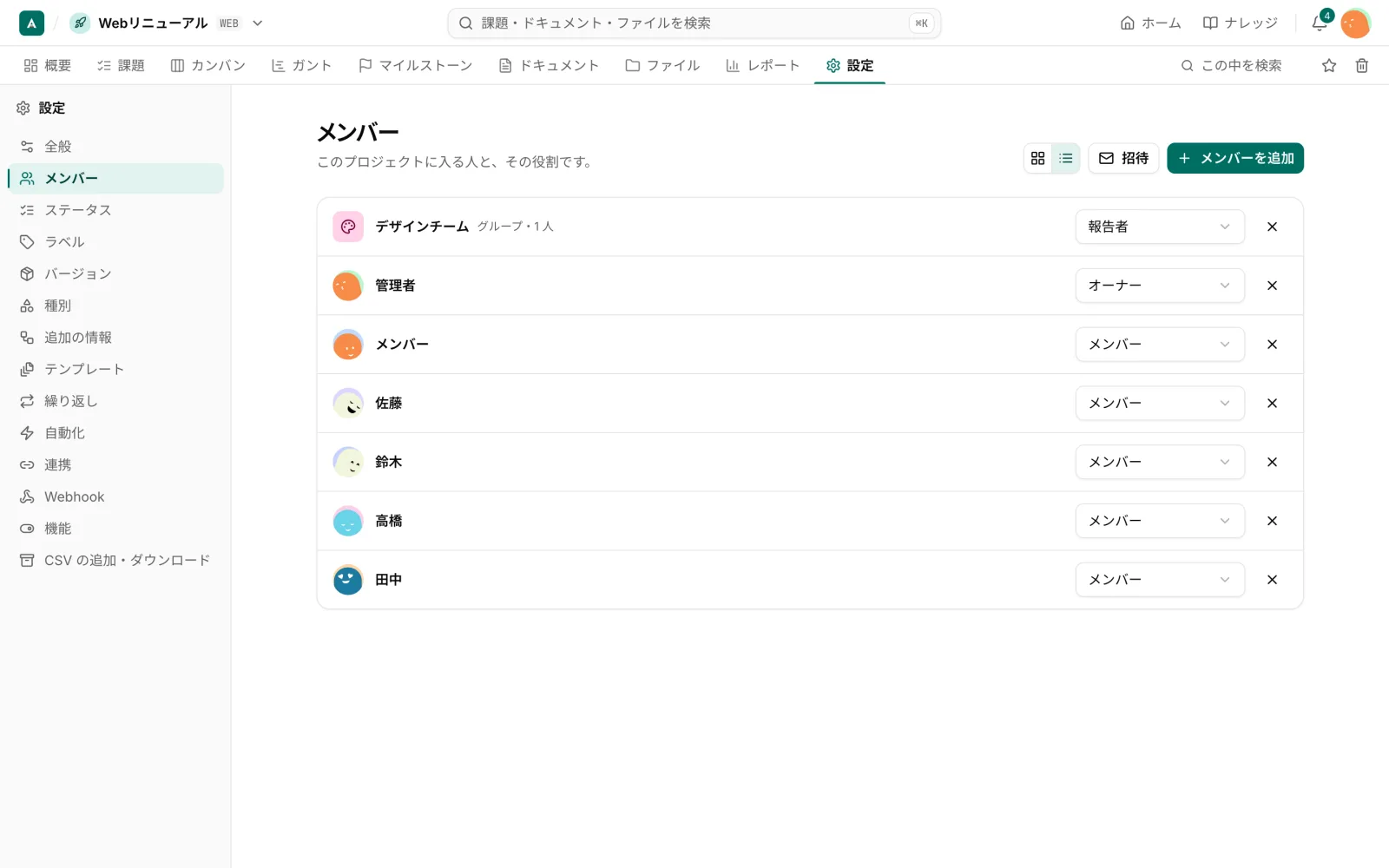This screenshot has width=1389, height=868.
Task: Change role dropdown for 田中
Action: point(1160,580)
